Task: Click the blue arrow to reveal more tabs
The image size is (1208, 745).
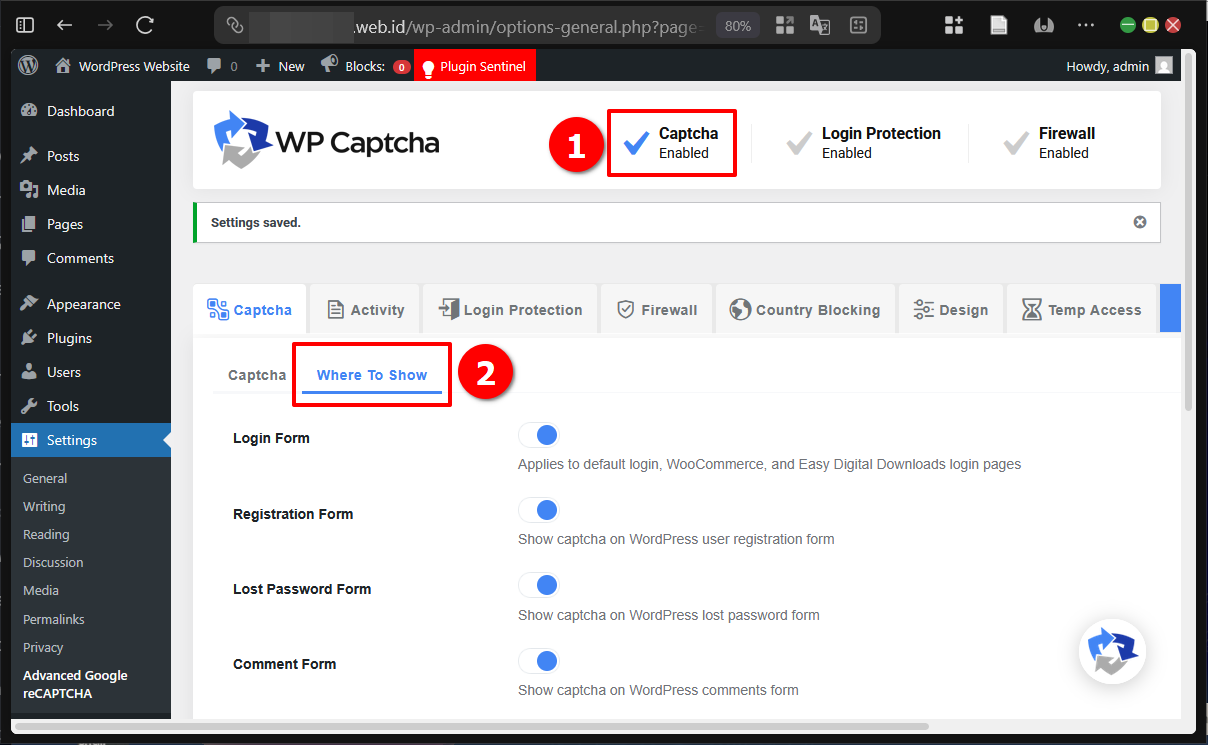Action: coord(1171,308)
